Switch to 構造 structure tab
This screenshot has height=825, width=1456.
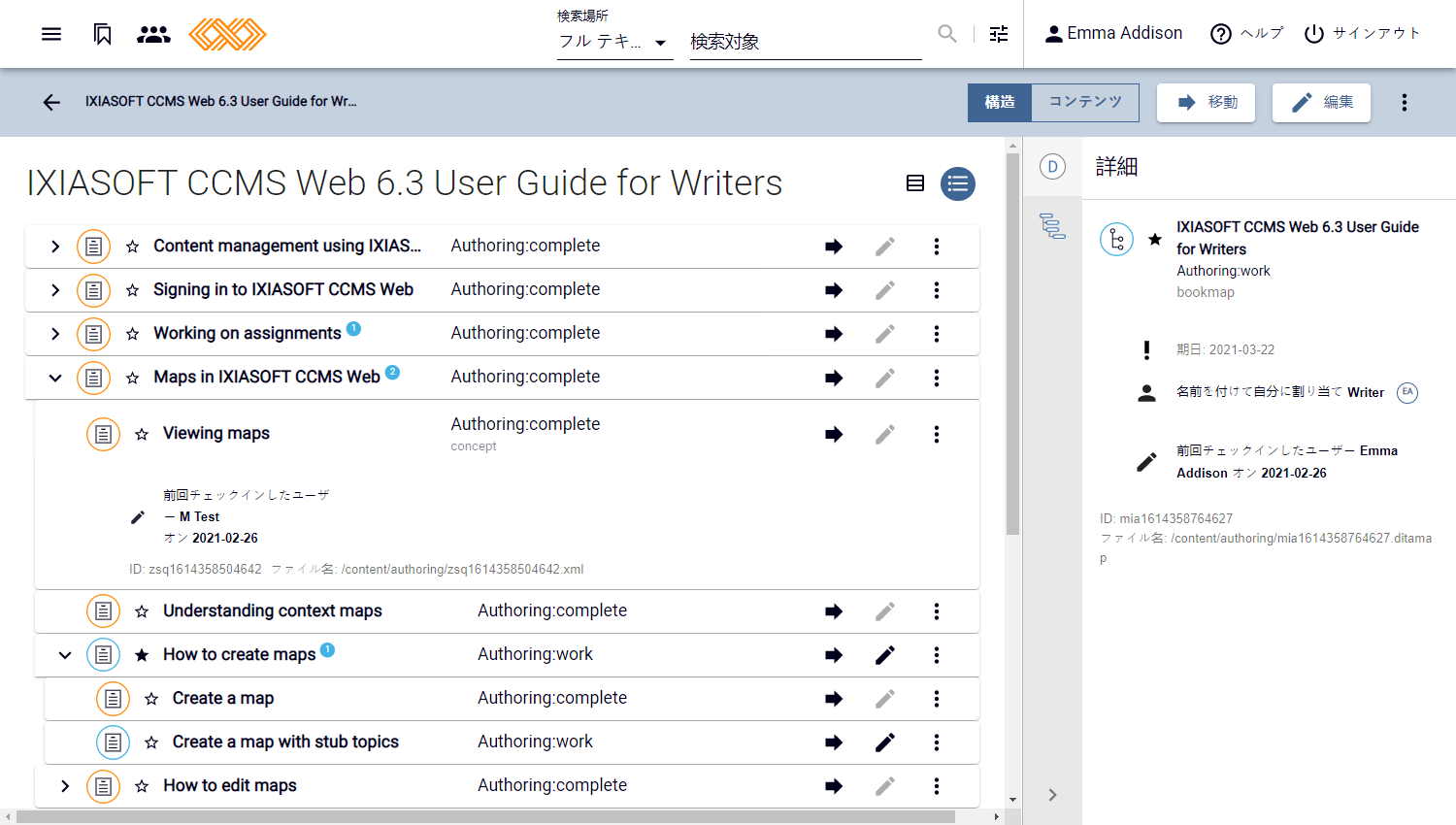coord(1000,102)
